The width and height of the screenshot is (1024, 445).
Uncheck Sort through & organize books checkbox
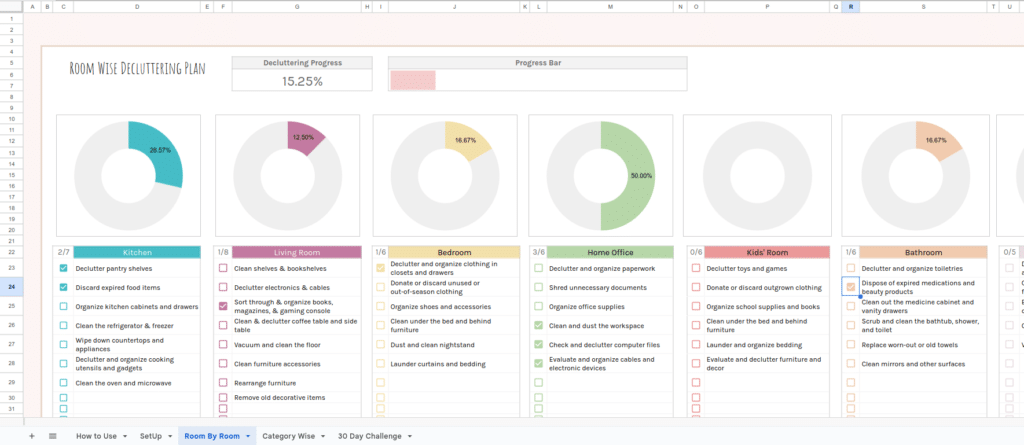pos(223,306)
